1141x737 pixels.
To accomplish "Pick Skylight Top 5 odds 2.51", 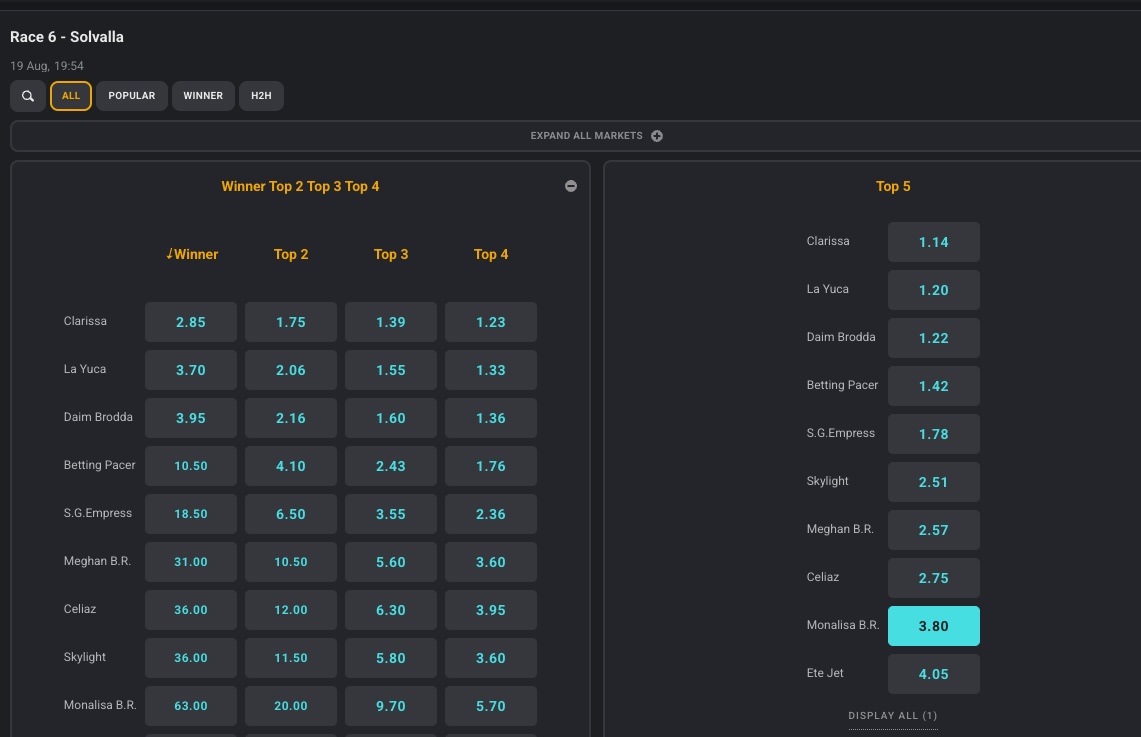I will [x=934, y=482].
